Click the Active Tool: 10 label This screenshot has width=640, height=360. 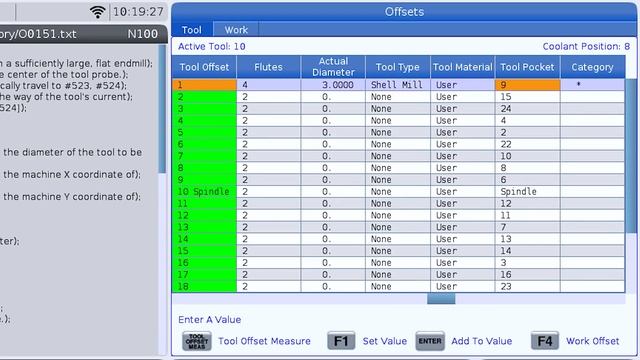211,47
